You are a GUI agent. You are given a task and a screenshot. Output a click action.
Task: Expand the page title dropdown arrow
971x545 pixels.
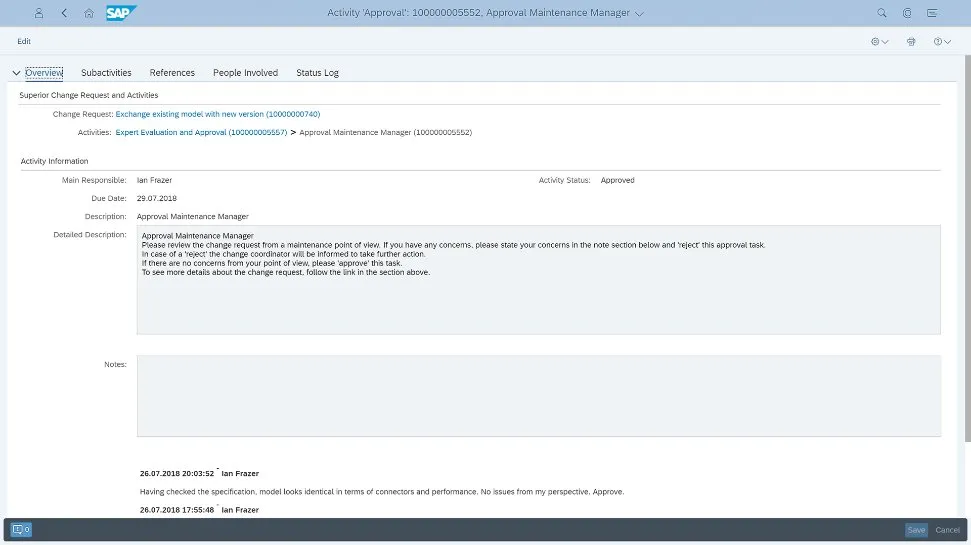pyautogui.click(x=640, y=14)
